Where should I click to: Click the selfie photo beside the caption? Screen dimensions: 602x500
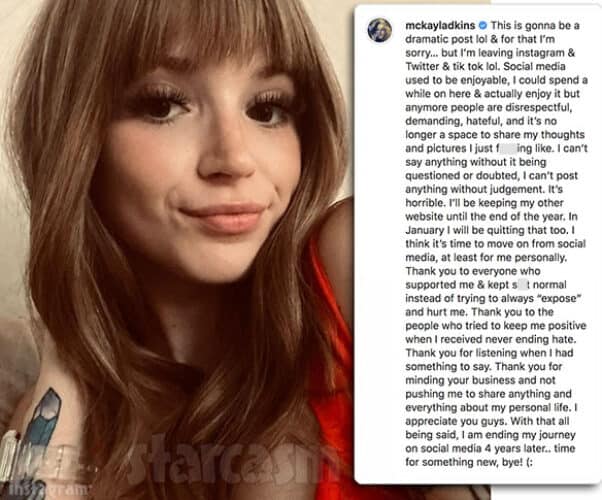coord(177,250)
